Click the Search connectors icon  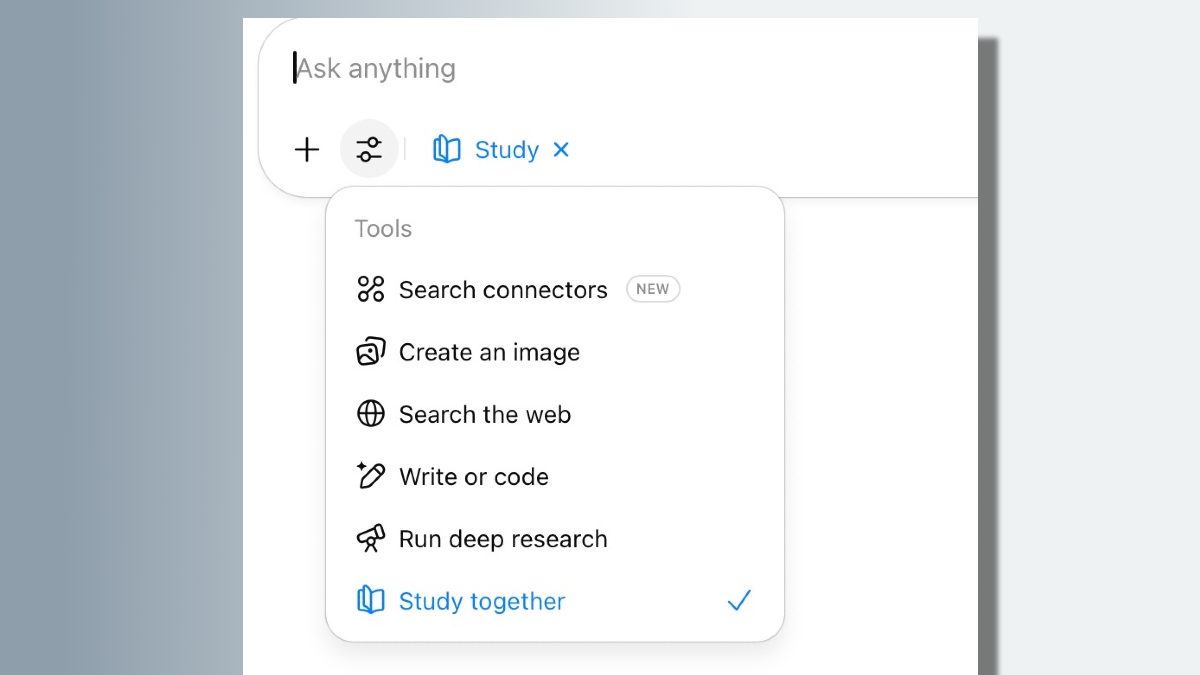pyautogui.click(x=371, y=290)
